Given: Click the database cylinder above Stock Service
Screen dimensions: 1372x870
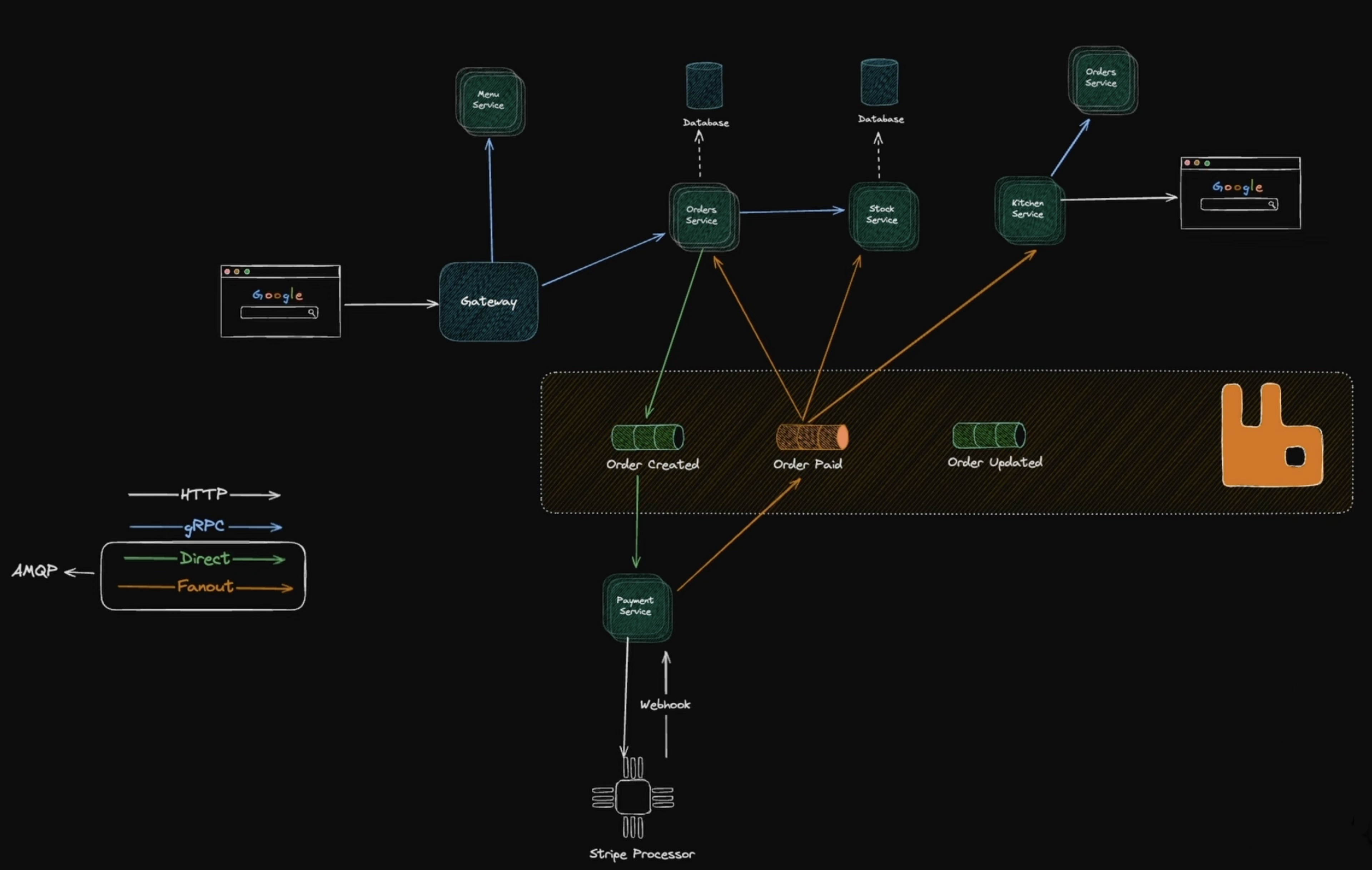Looking at the screenshot, I should point(879,82).
